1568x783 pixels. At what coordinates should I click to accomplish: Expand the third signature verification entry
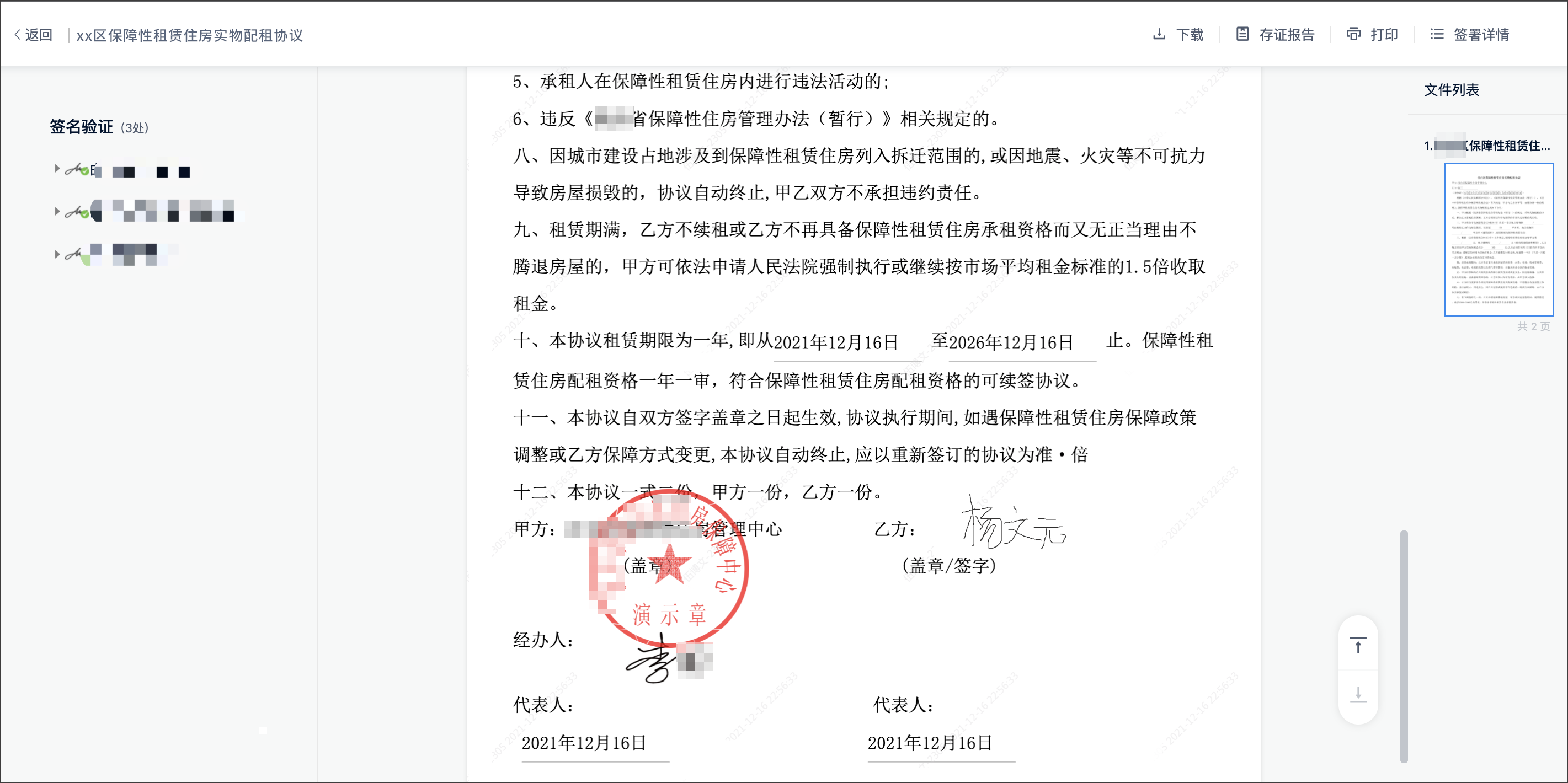pyautogui.click(x=57, y=254)
